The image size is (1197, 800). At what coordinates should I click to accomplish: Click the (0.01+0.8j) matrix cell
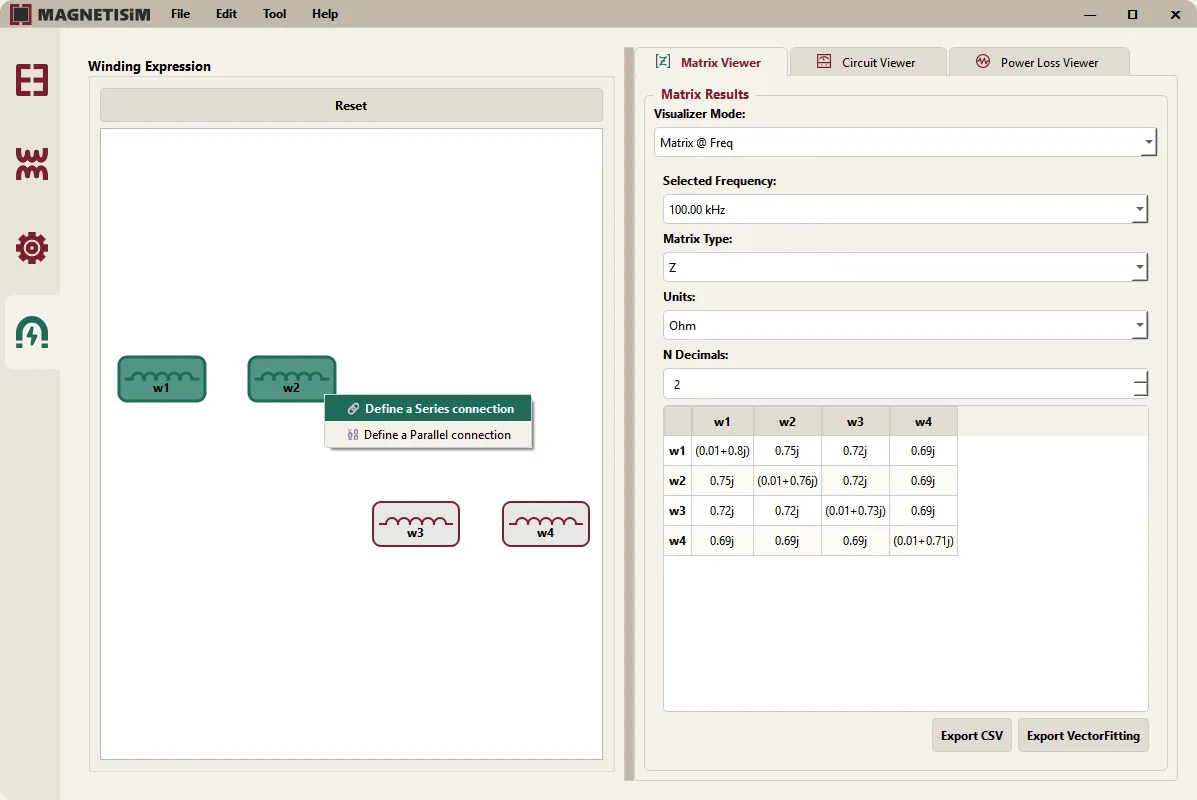click(722, 451)
